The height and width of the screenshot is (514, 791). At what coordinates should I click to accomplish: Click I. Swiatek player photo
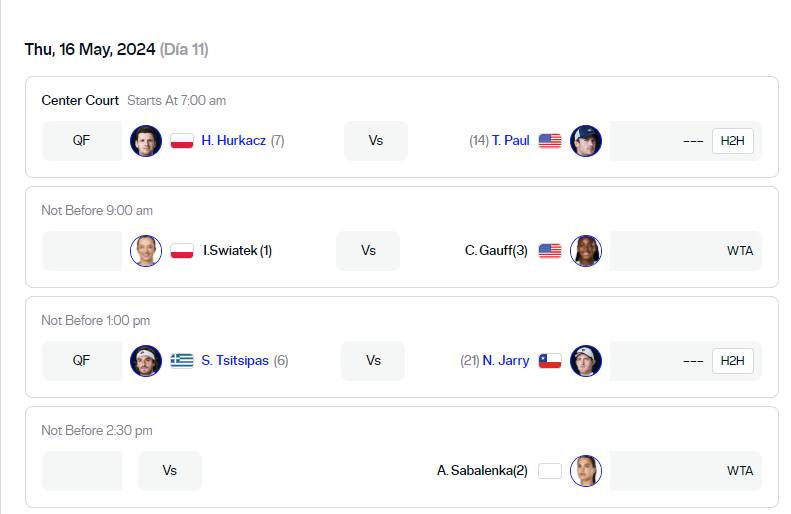pyautogui.click(x=146, y=251)
